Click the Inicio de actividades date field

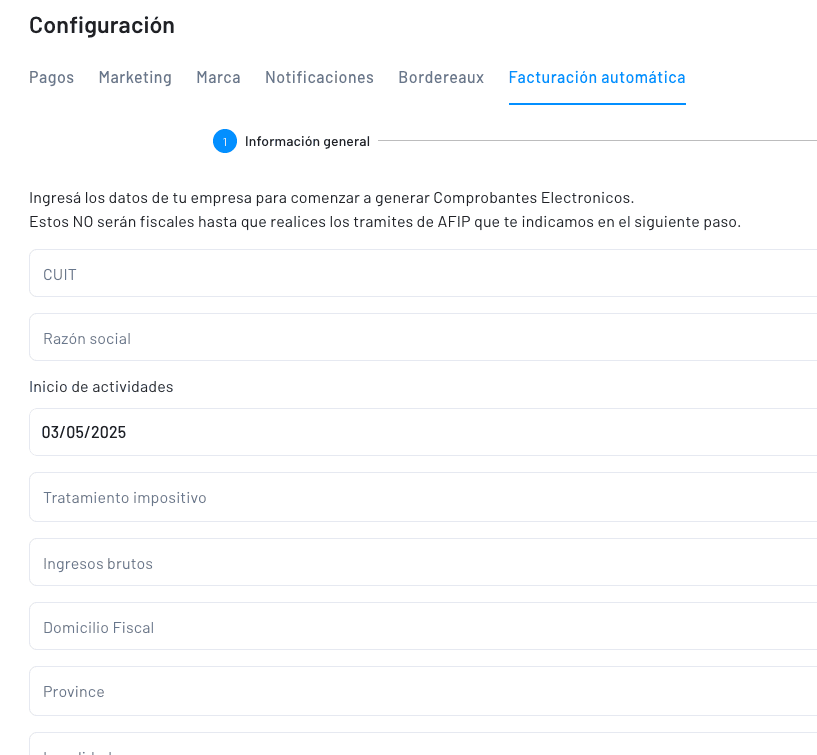420,432
